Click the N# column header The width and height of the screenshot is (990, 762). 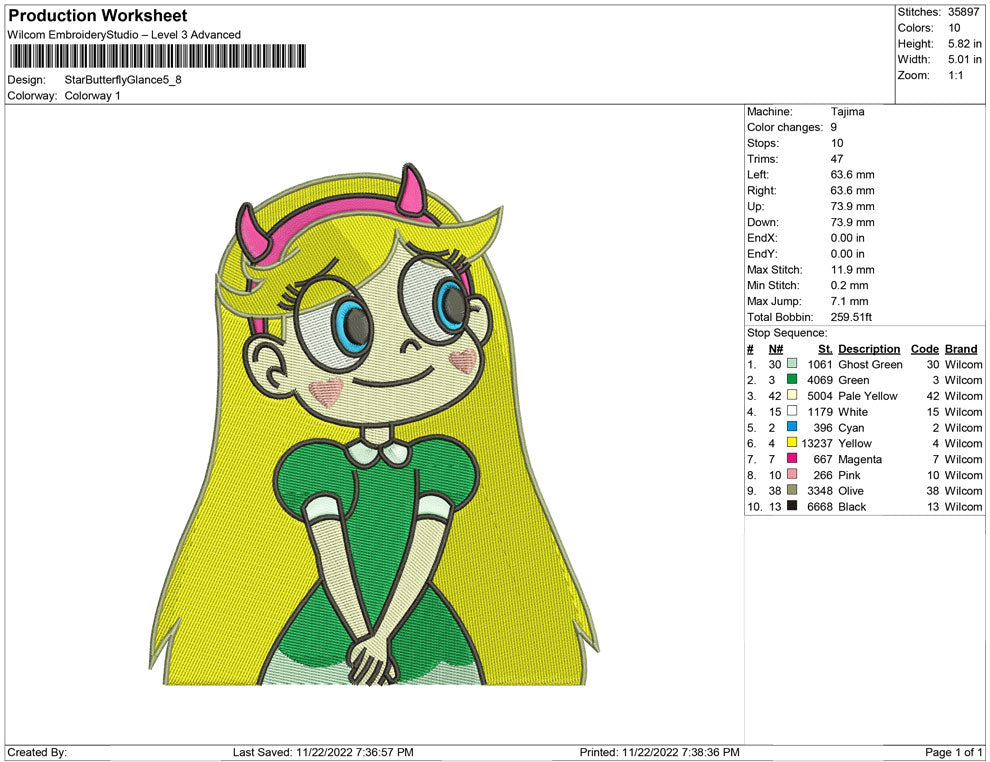click(x=775, y=349)
